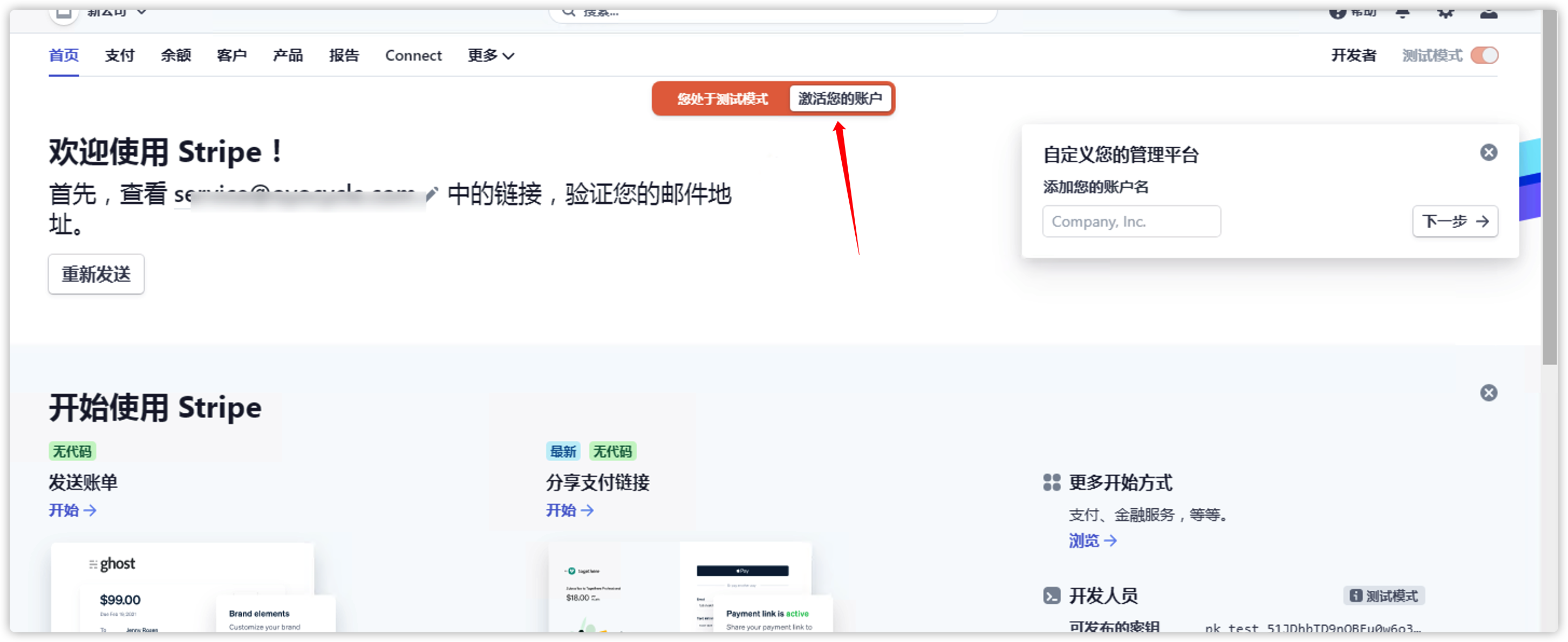Click the Company, Inc. input field
Screen dimensions: 1568x642
point(1131,221)
